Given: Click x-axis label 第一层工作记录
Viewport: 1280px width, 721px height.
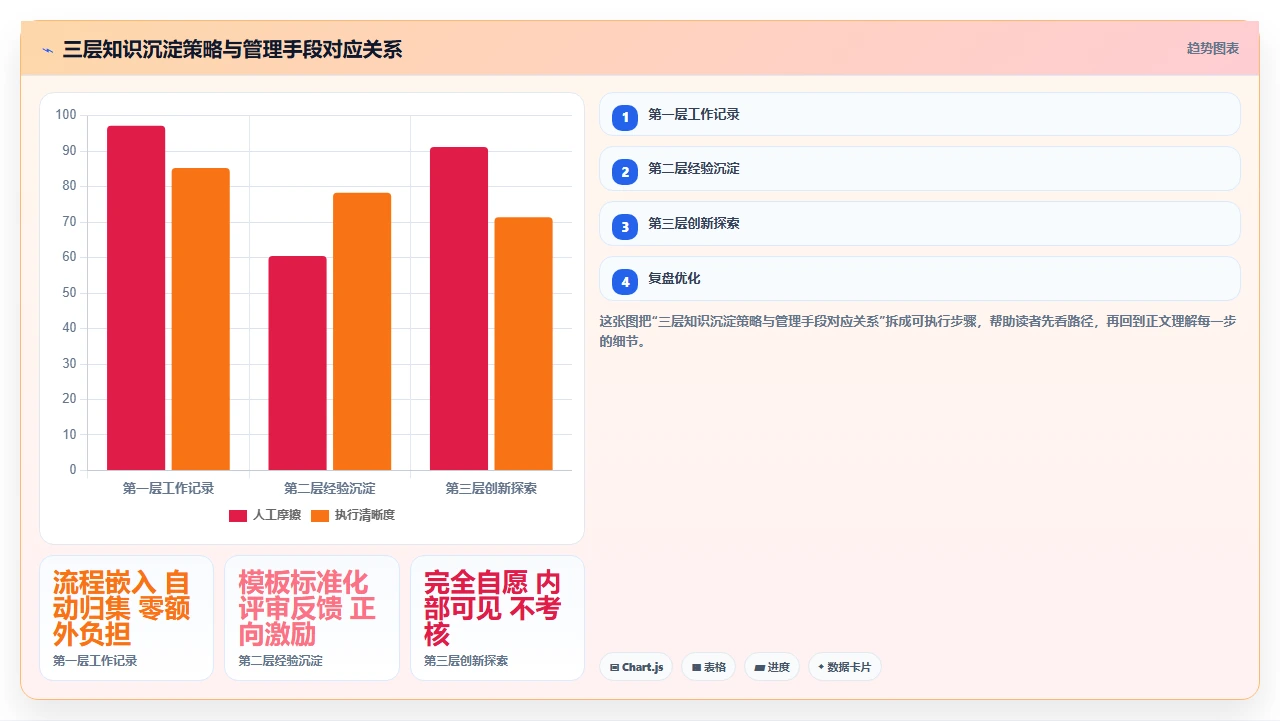Looking at the screenshot, I should [169, 489].
